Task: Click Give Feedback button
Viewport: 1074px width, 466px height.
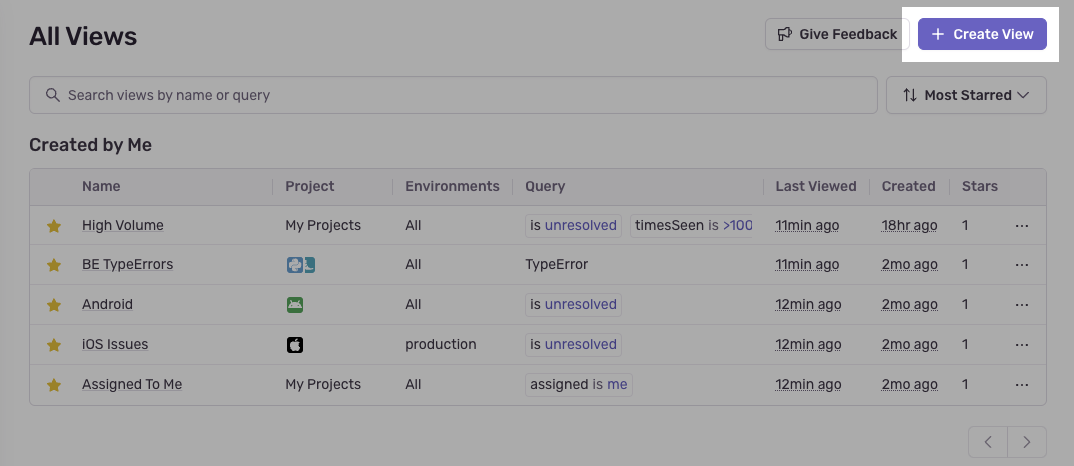Action: pos(836,34)
